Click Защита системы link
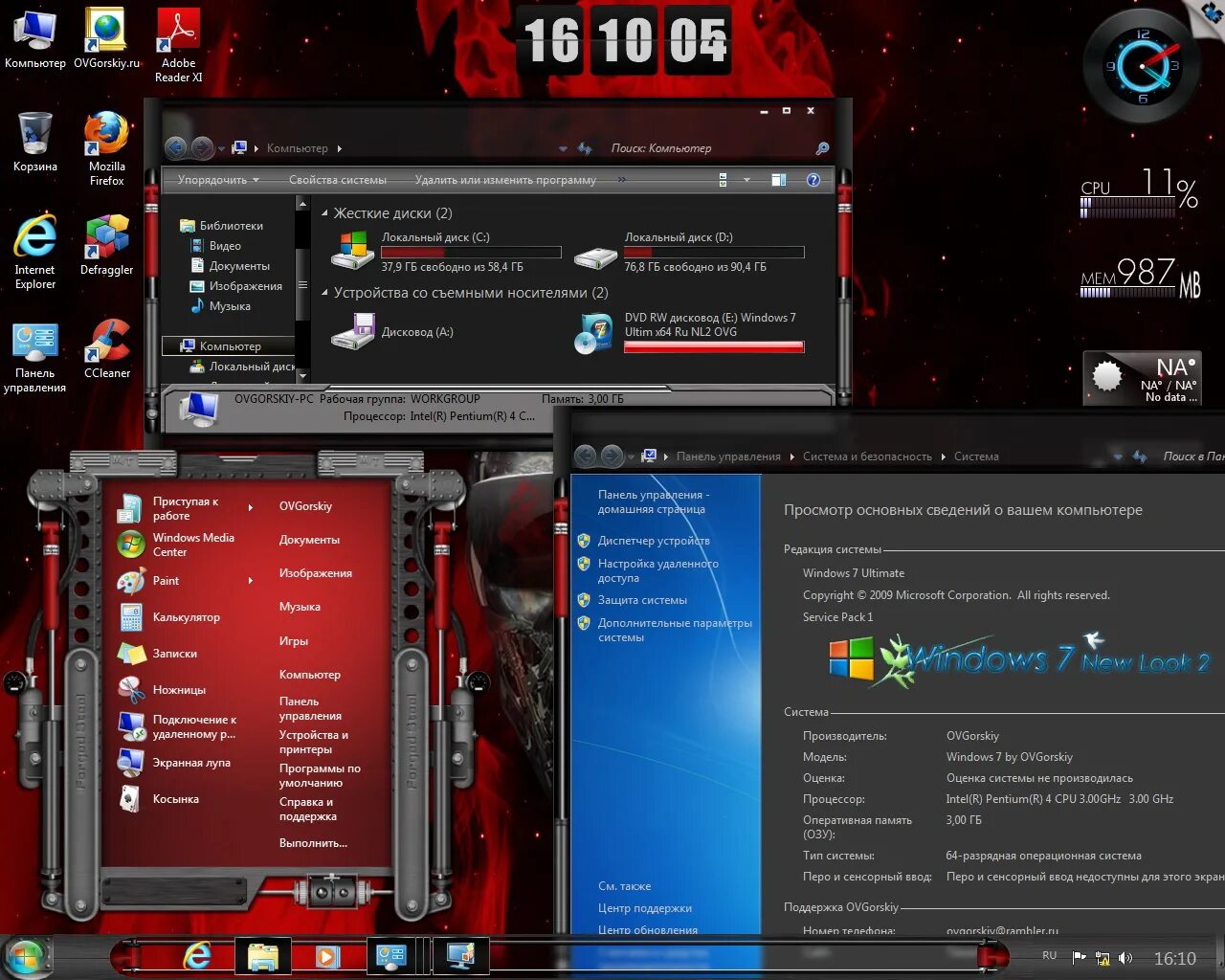This screenshot has height=980, width=1225. coord(642,600)
